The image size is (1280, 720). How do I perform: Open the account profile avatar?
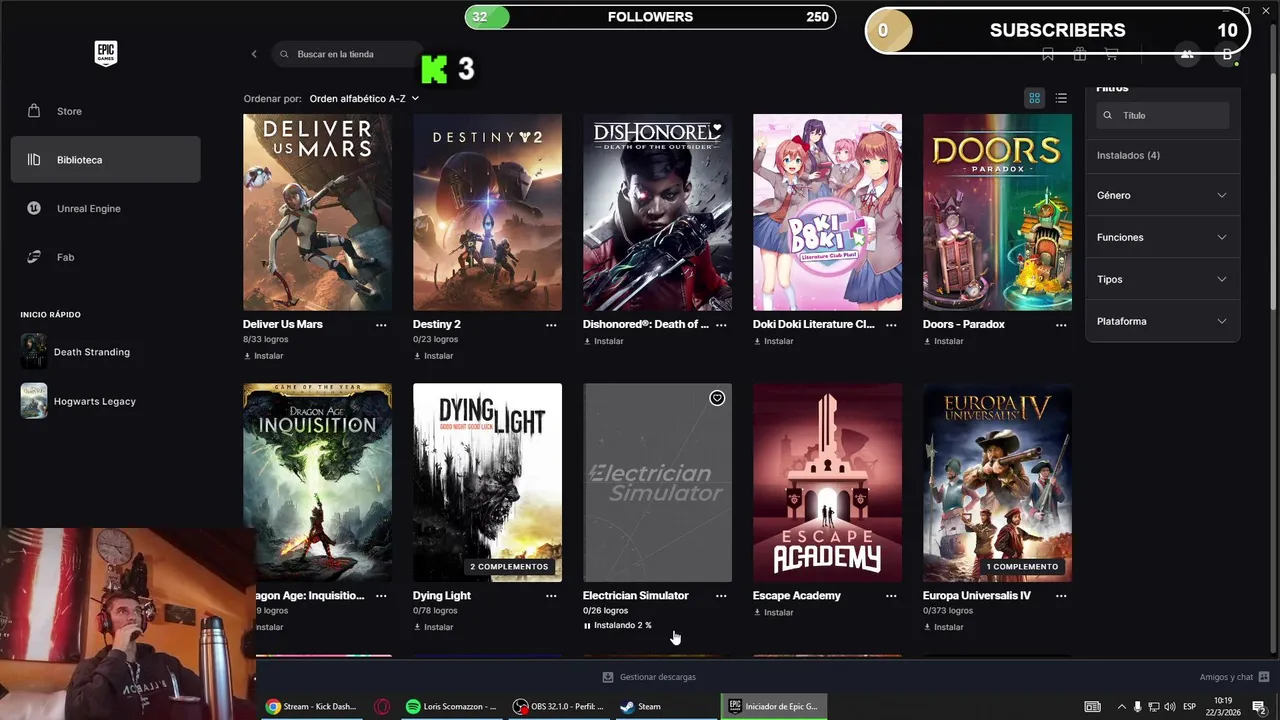click(x=1227, y=55)
